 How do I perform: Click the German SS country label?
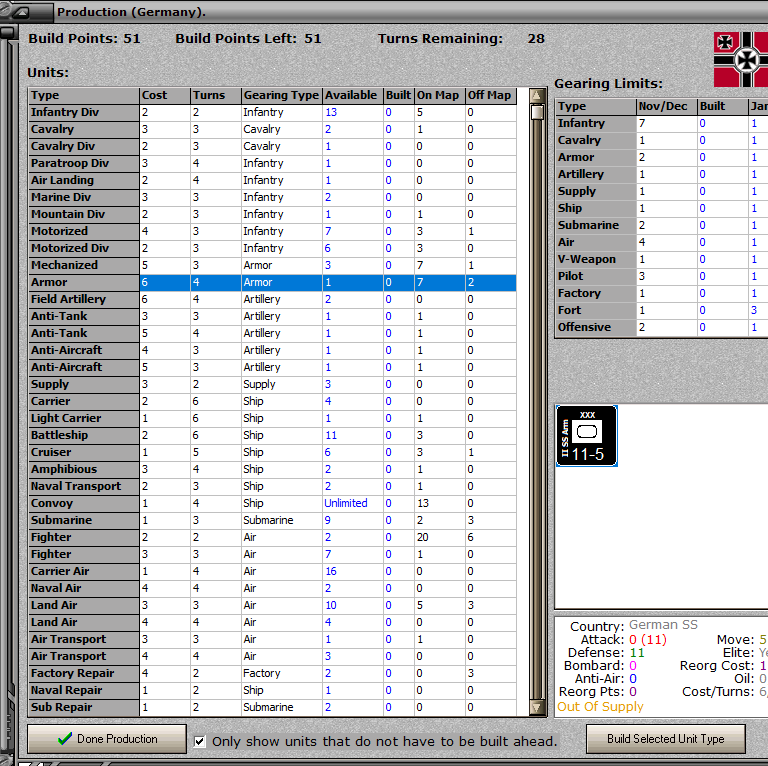pyautogui.click(x=663, y=625)
